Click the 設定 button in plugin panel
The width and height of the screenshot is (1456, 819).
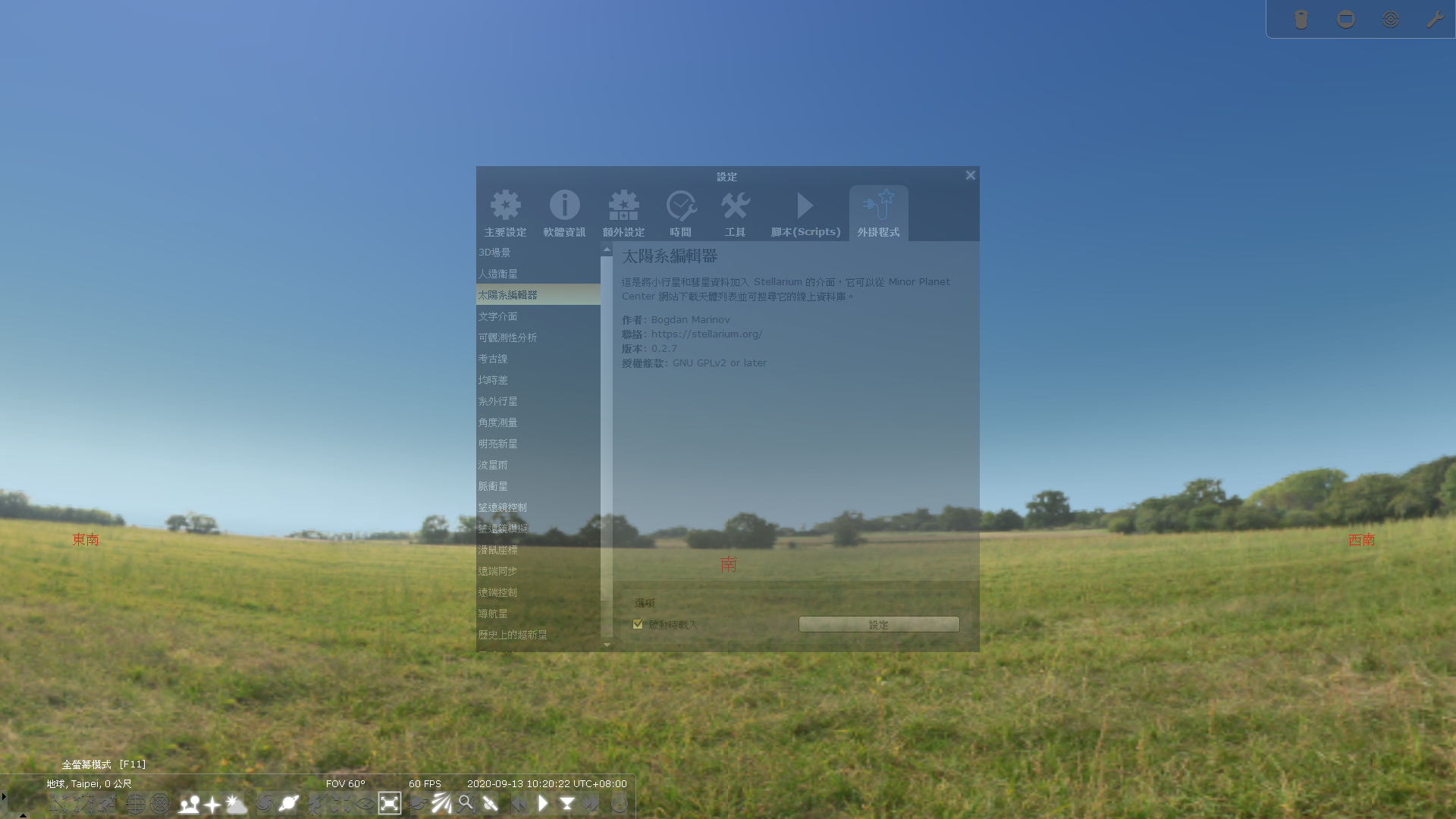[879, 624]
